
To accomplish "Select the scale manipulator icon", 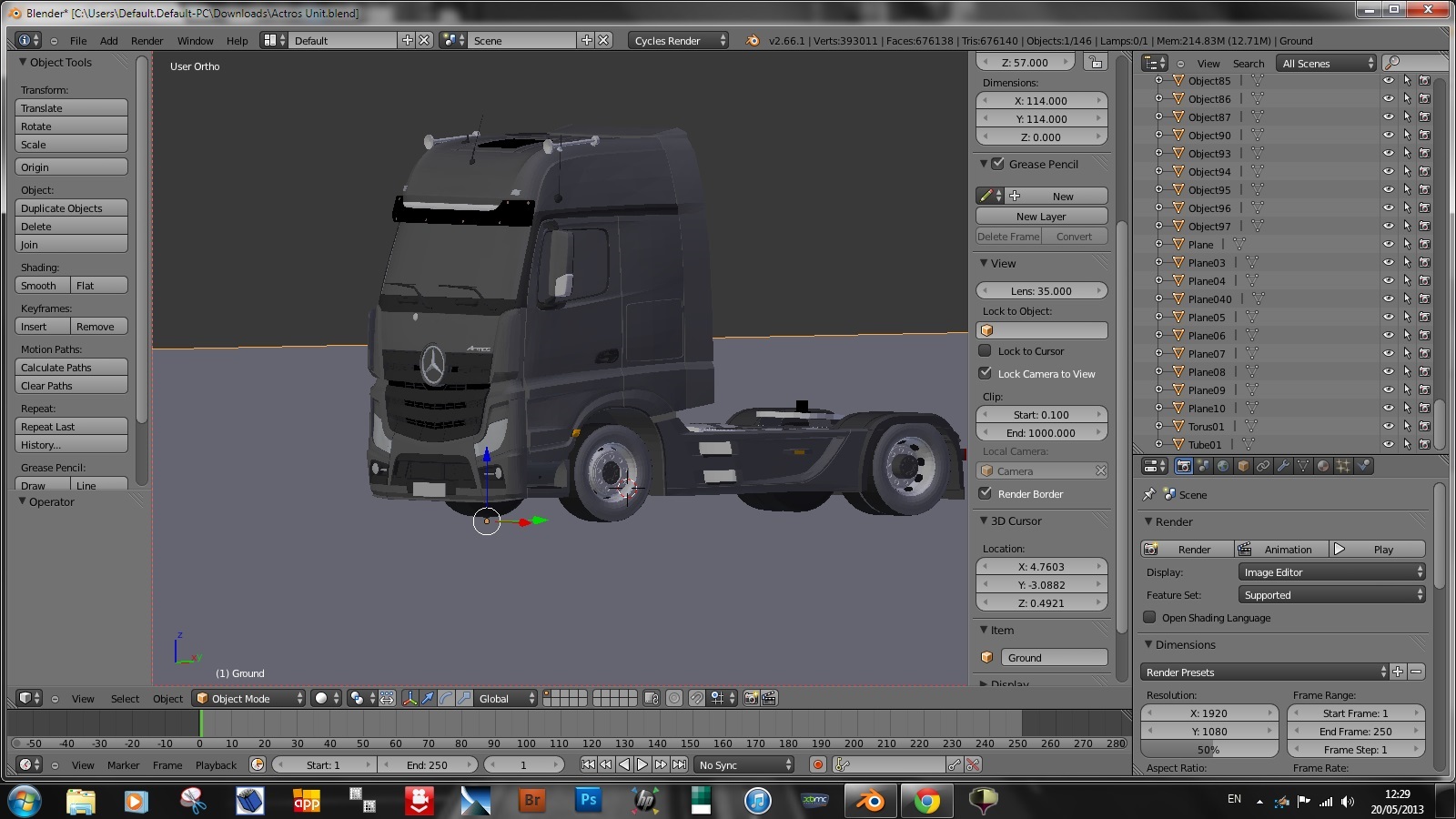I will coord(464,698).
